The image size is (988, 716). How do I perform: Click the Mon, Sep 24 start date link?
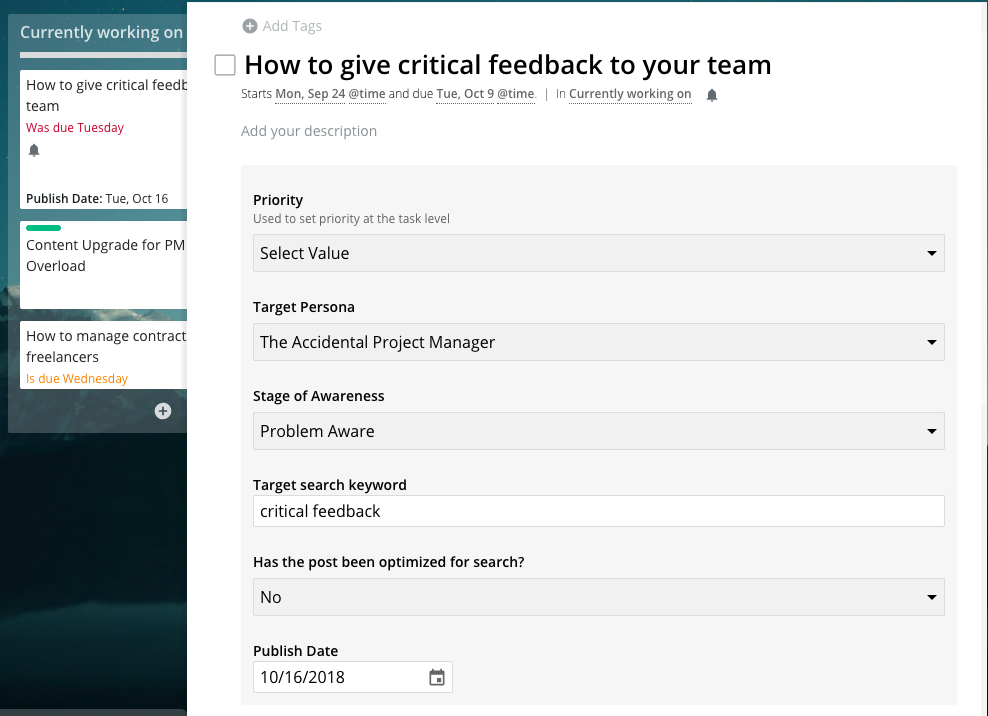(x=310, y=94)
